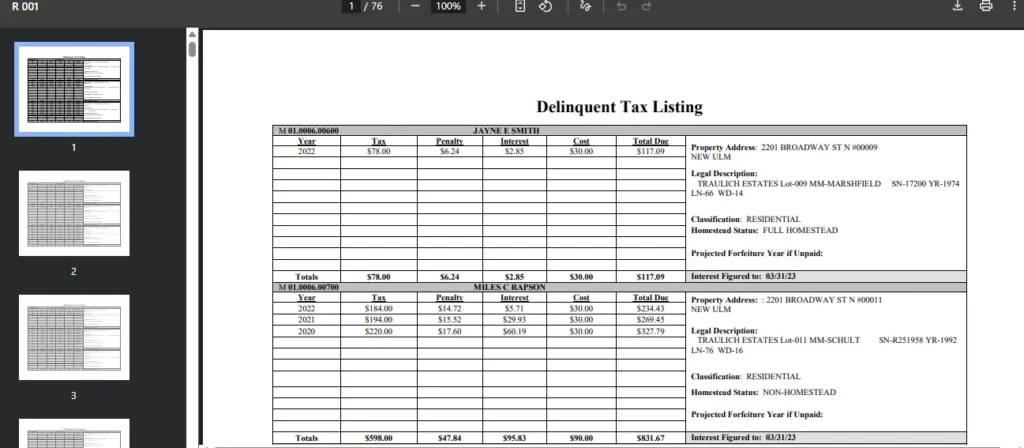The width and height of the screenshot is (1024, 448).
Task: Click grand total '$831.67'
Action: pos(650,438)
